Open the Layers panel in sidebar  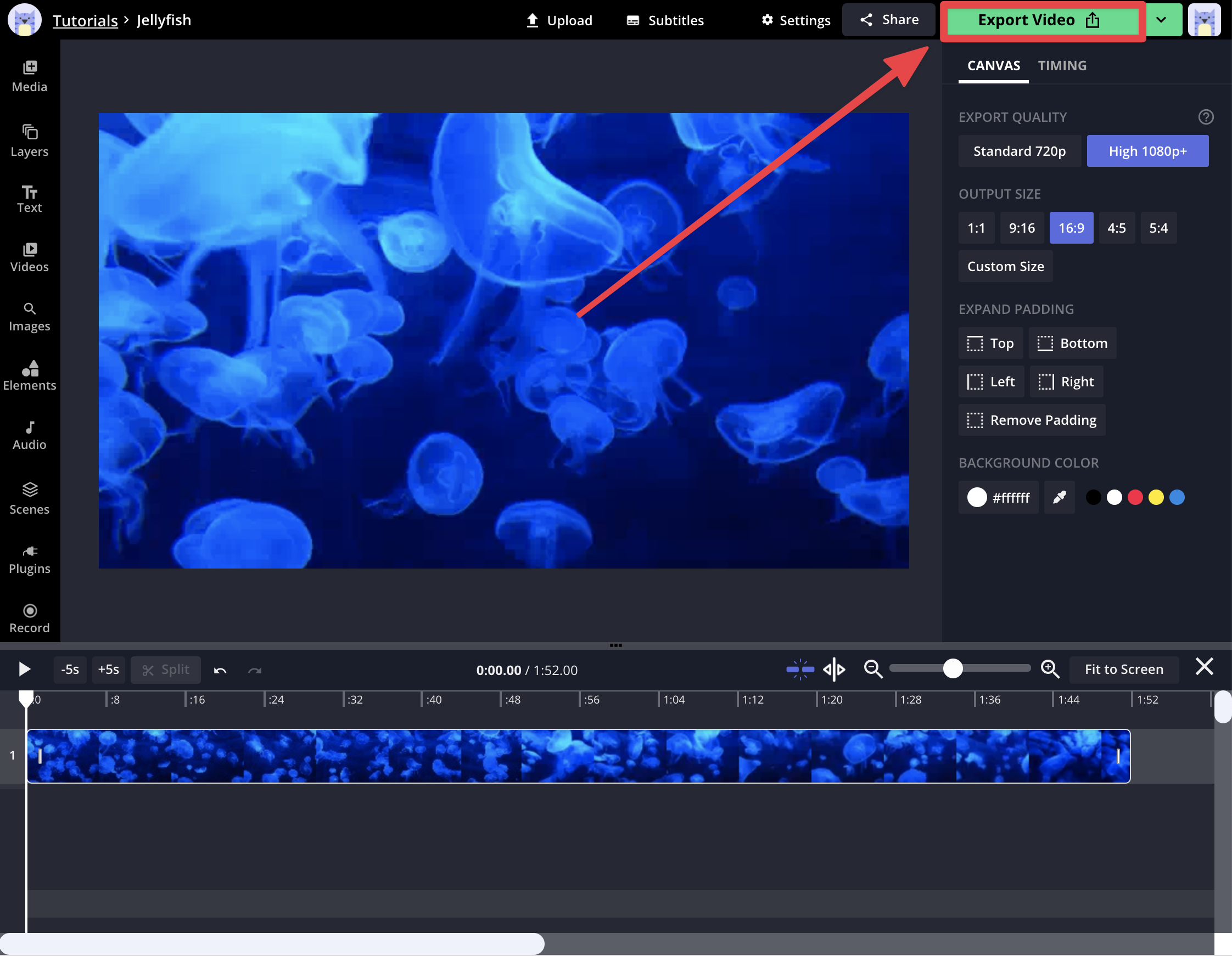pyautogui.click(x=29, y=140)
